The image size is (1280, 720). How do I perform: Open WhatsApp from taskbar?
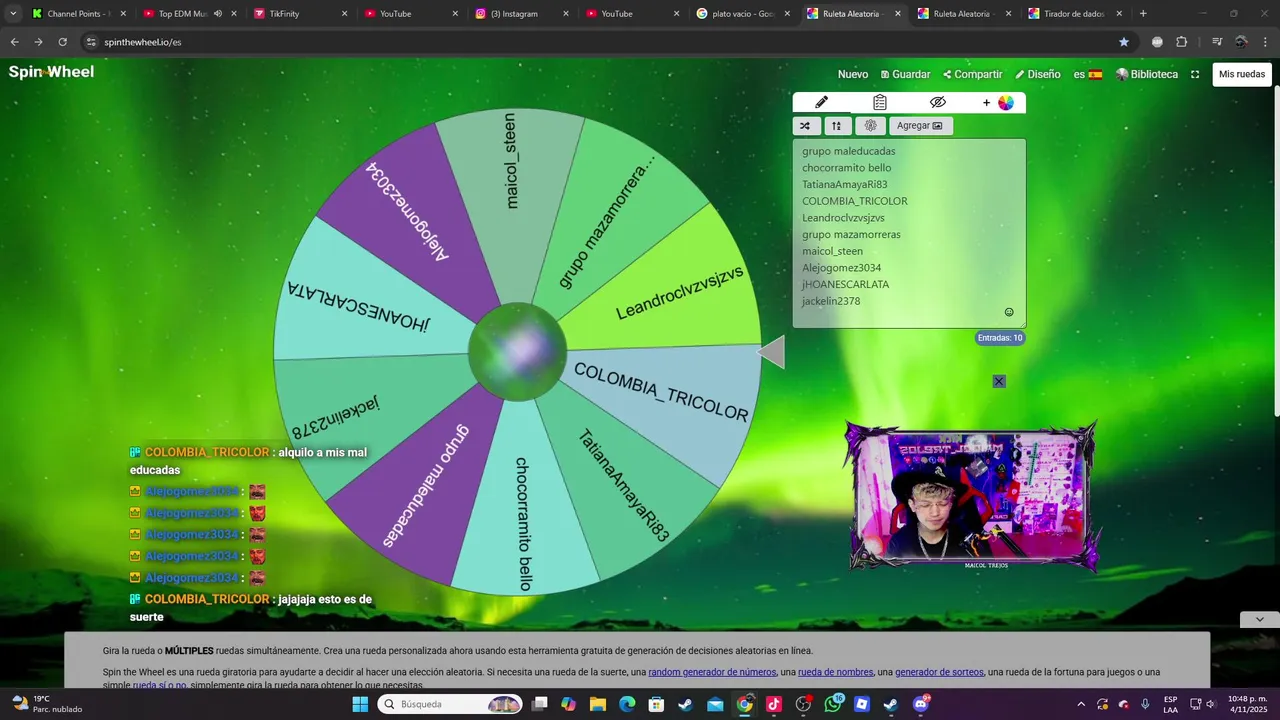(x=833, y=704)
